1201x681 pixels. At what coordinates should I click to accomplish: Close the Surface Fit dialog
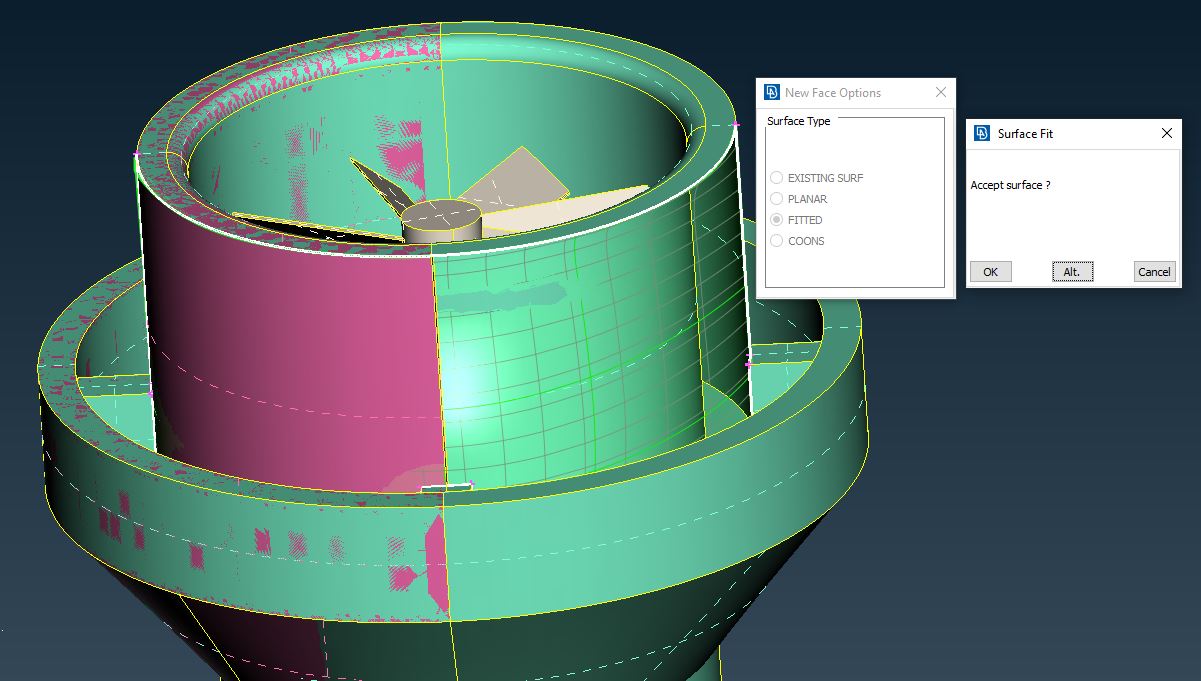click(1166, 133)
